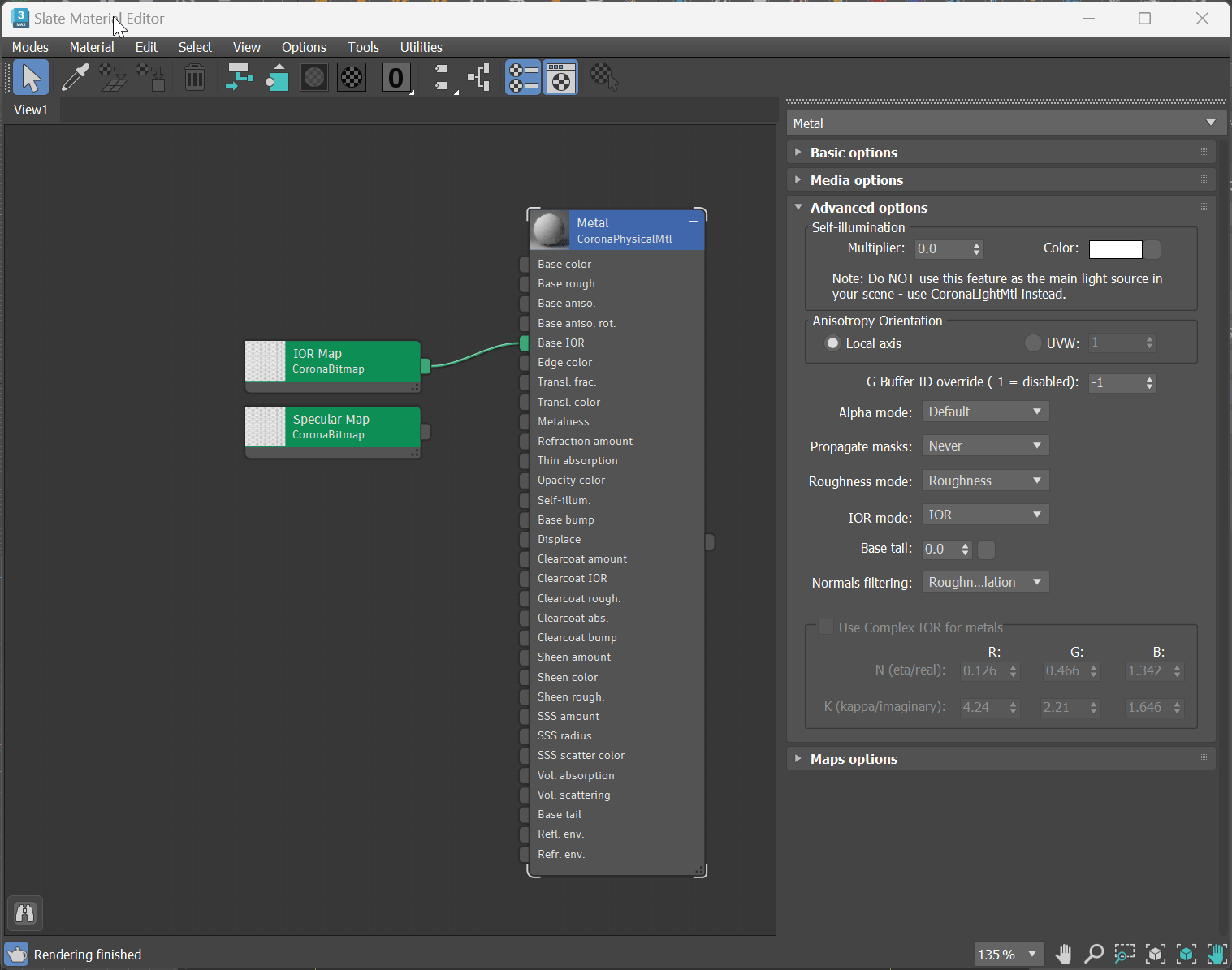1232x970 pixels.
Task: Open IOR mode dropdown
Action: (x=985, y=515)
